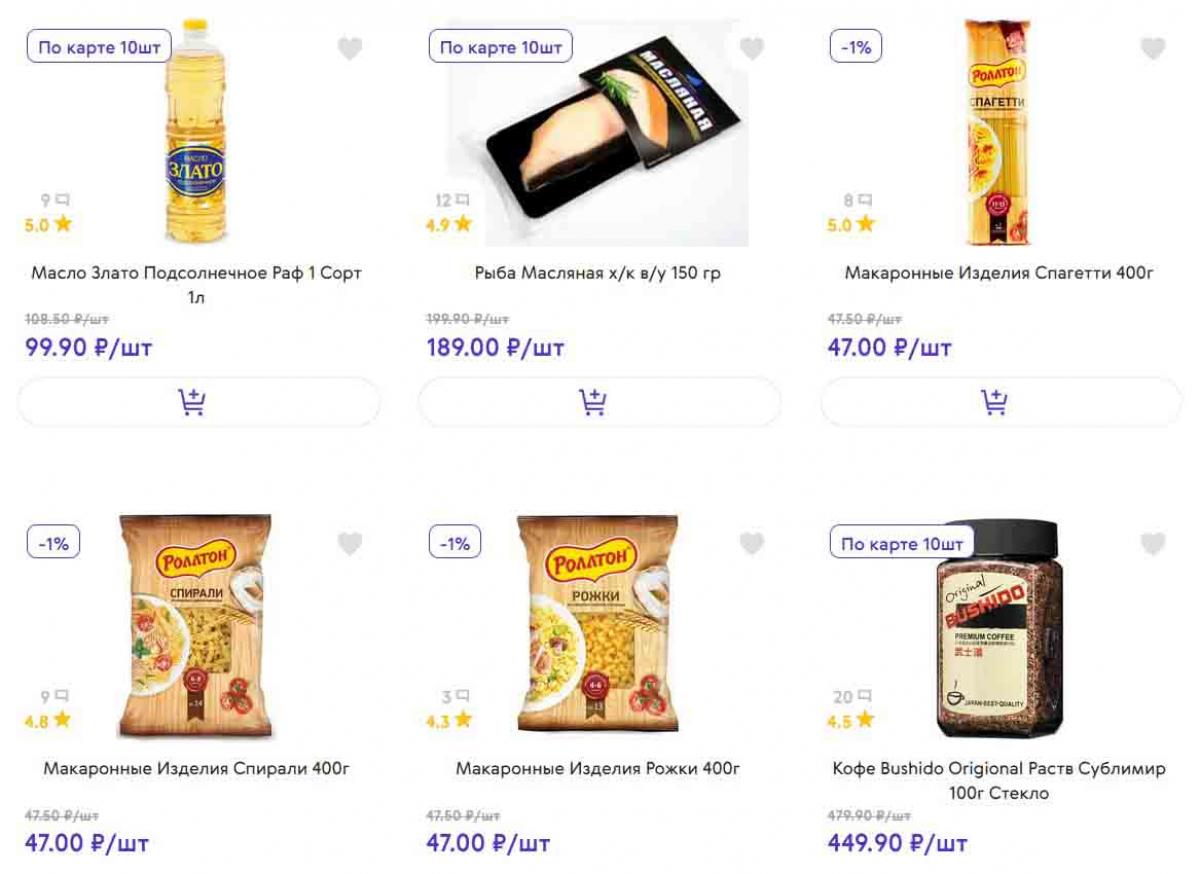
Task: Open Кофе Bushido Origional product title
Action: click(x=1000, y=781)
